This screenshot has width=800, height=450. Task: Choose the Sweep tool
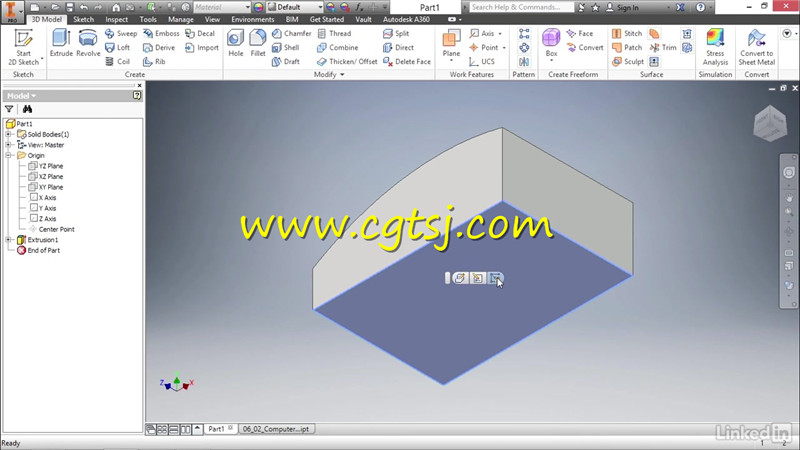pyautogui.click(x=121, y=33)
